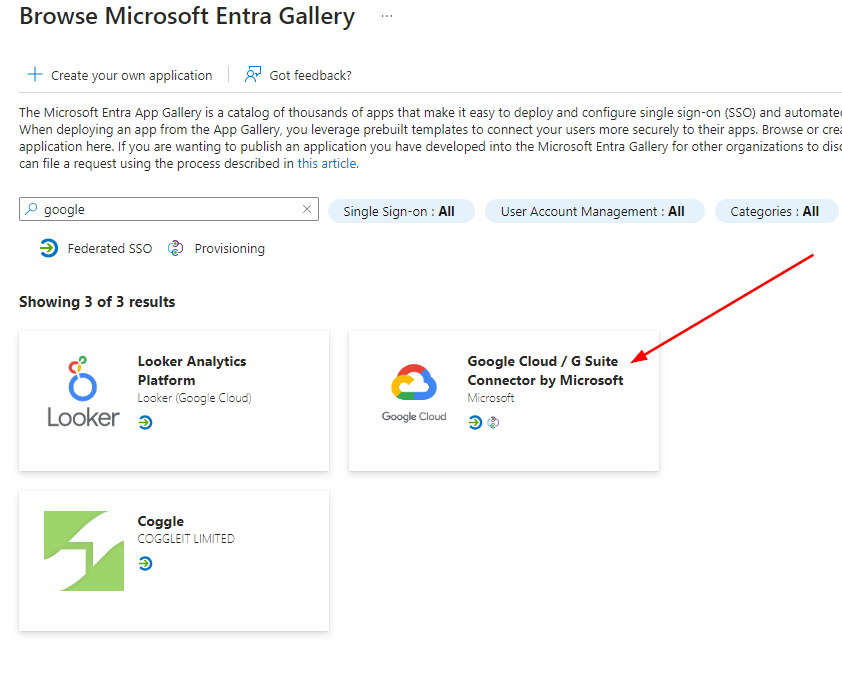Open the Looker Analytics Platform app title

pos(192,370)
